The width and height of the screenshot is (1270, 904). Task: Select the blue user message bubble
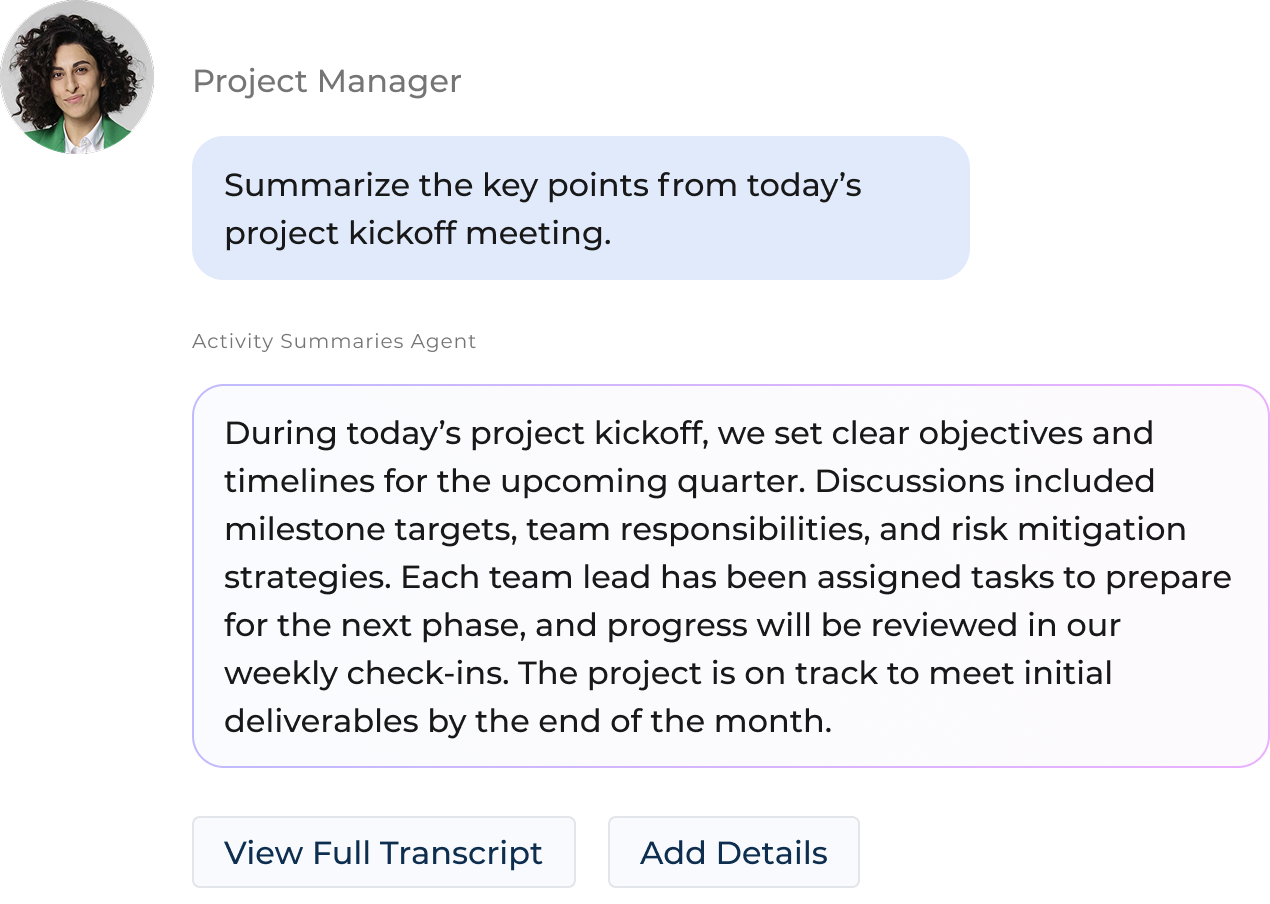coord(580,208)
